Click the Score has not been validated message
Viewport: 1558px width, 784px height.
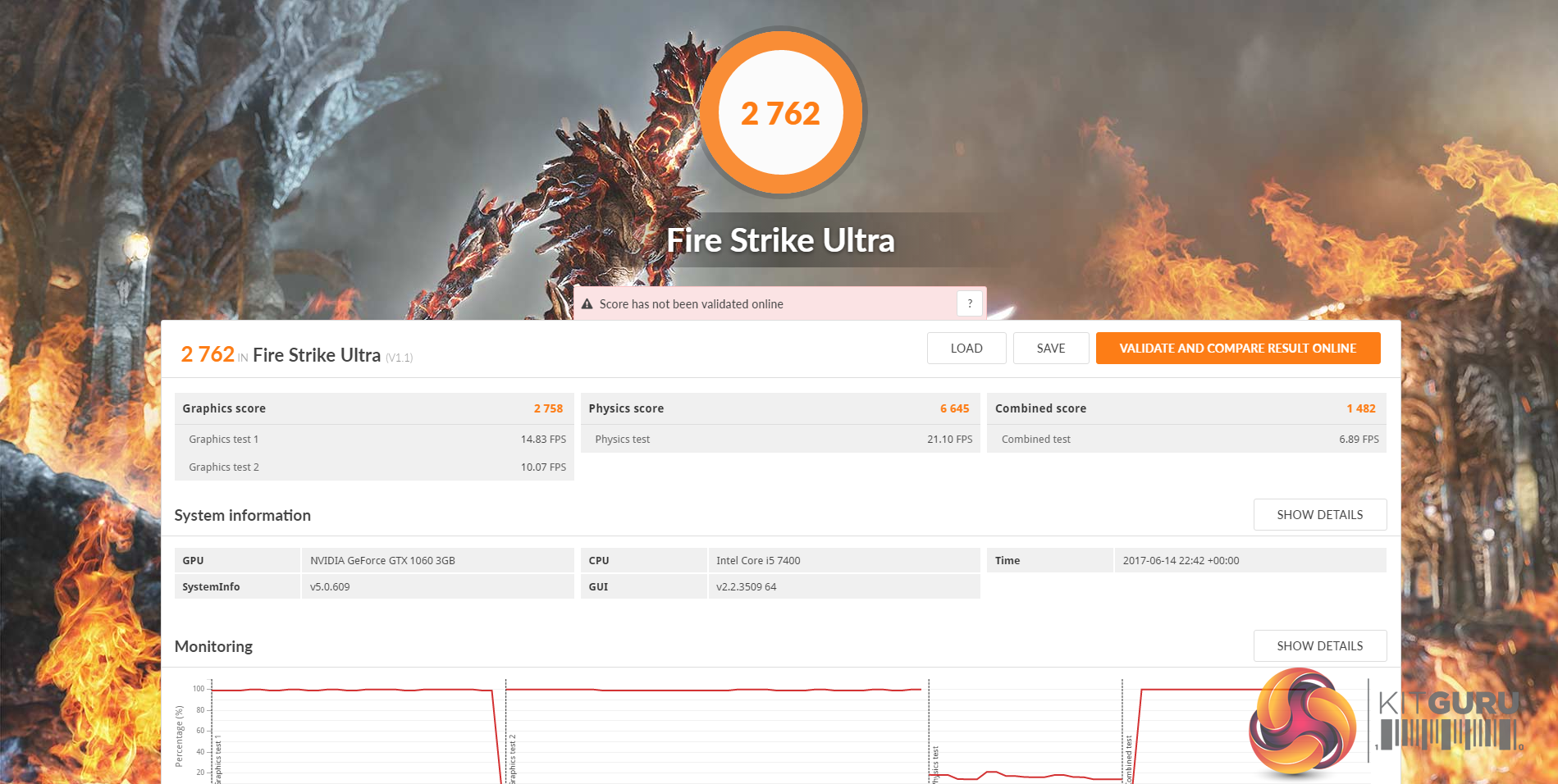click(691, 304)
